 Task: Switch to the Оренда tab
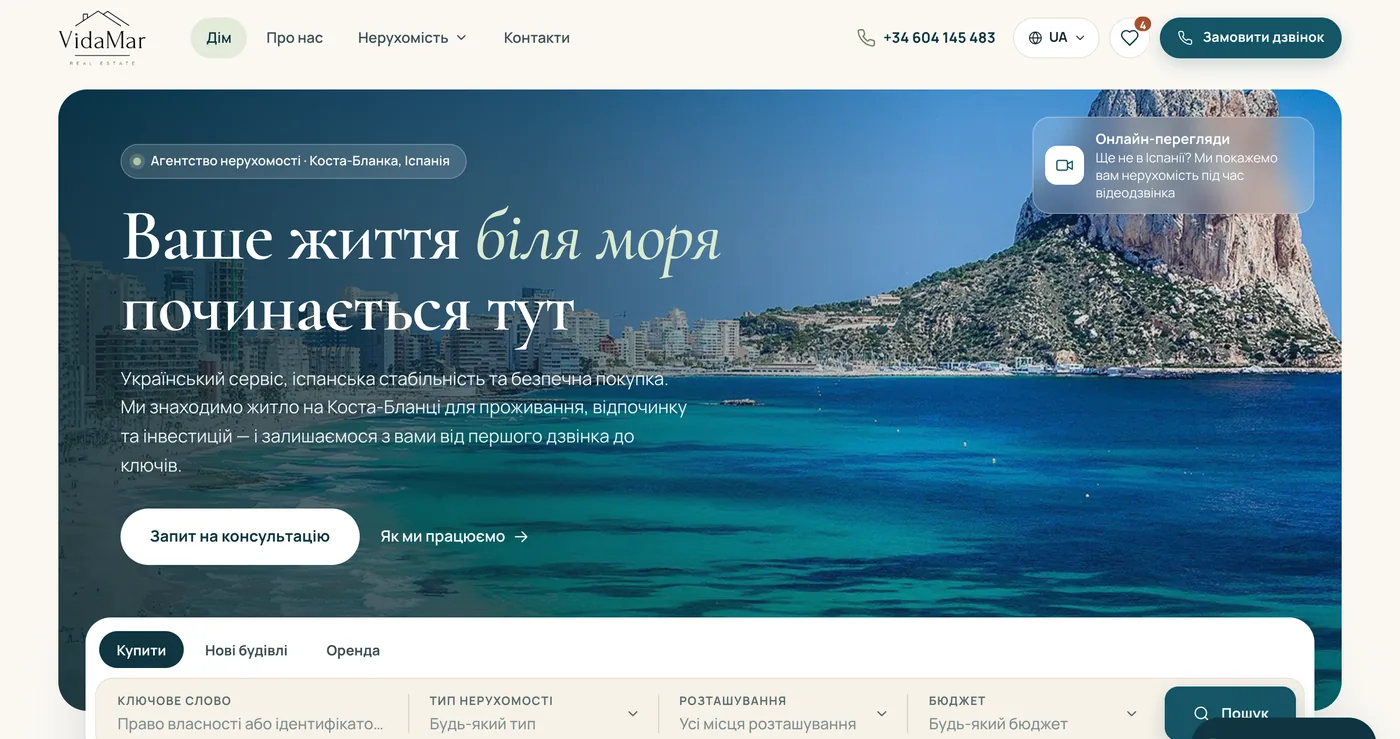(x=353, y=650)
